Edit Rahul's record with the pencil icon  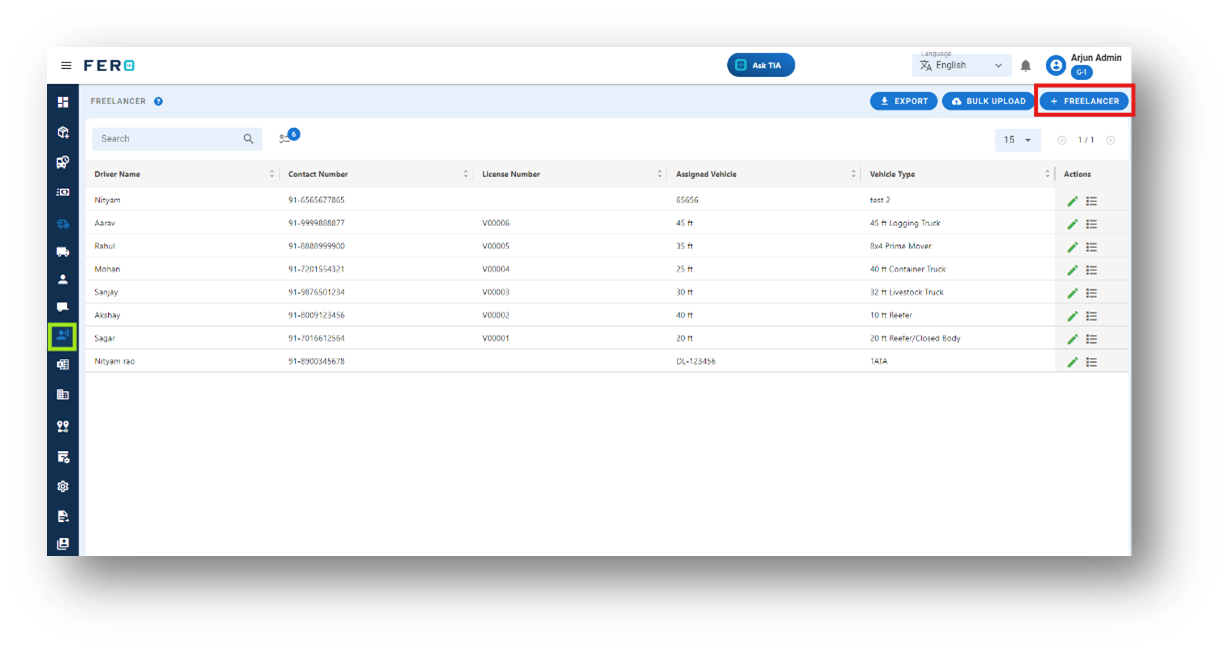(1072, 247)
